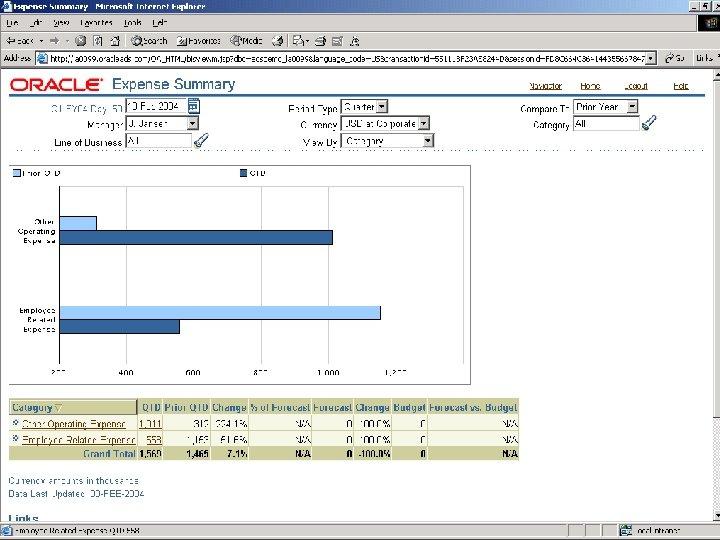The width and height of the screenshot is (720, 540).
Task: Click the vertical scrollbar up arrow
Action: [x=716, y=75]
